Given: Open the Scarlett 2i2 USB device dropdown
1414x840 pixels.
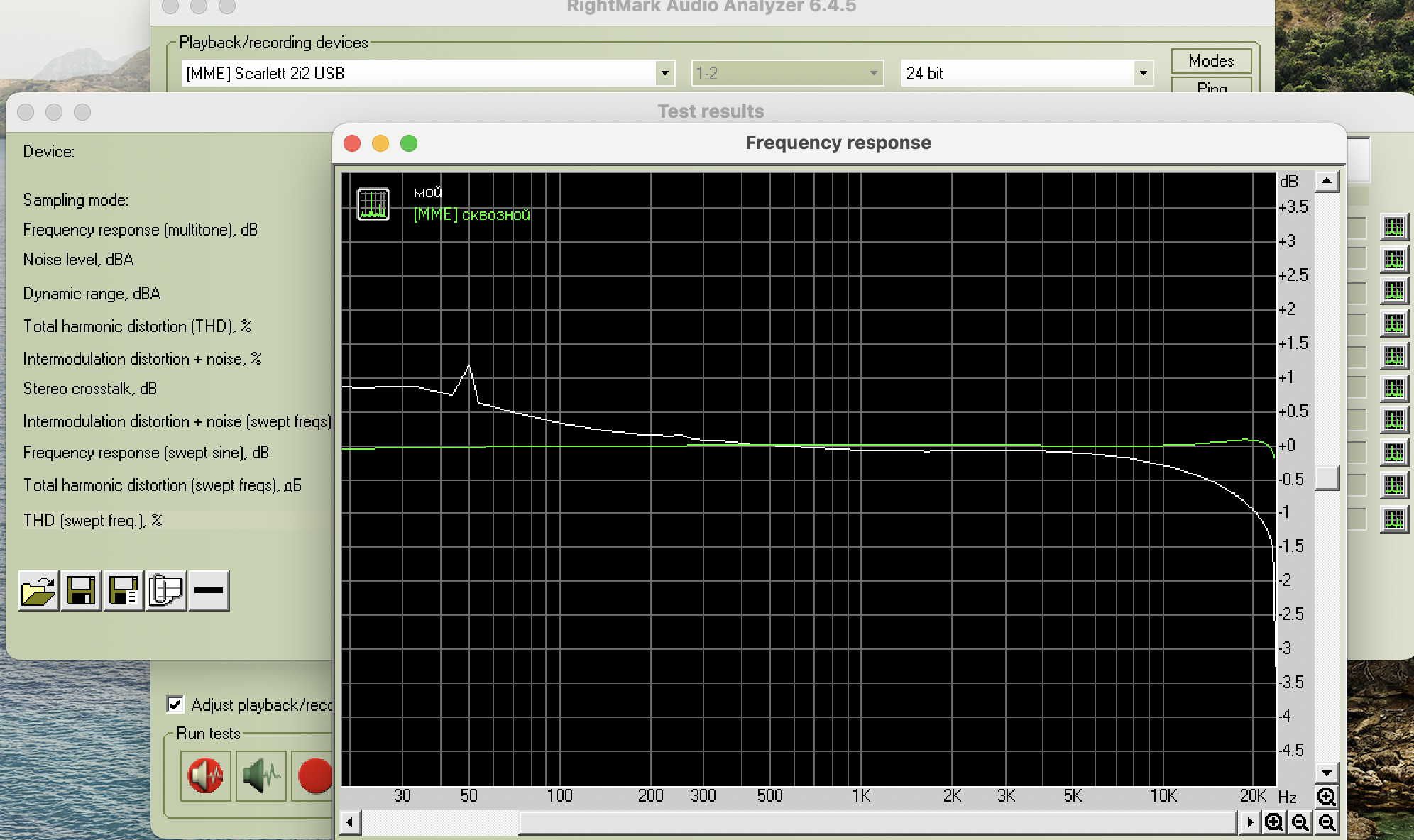Looking at the screenshot, I should coord(664,73).
